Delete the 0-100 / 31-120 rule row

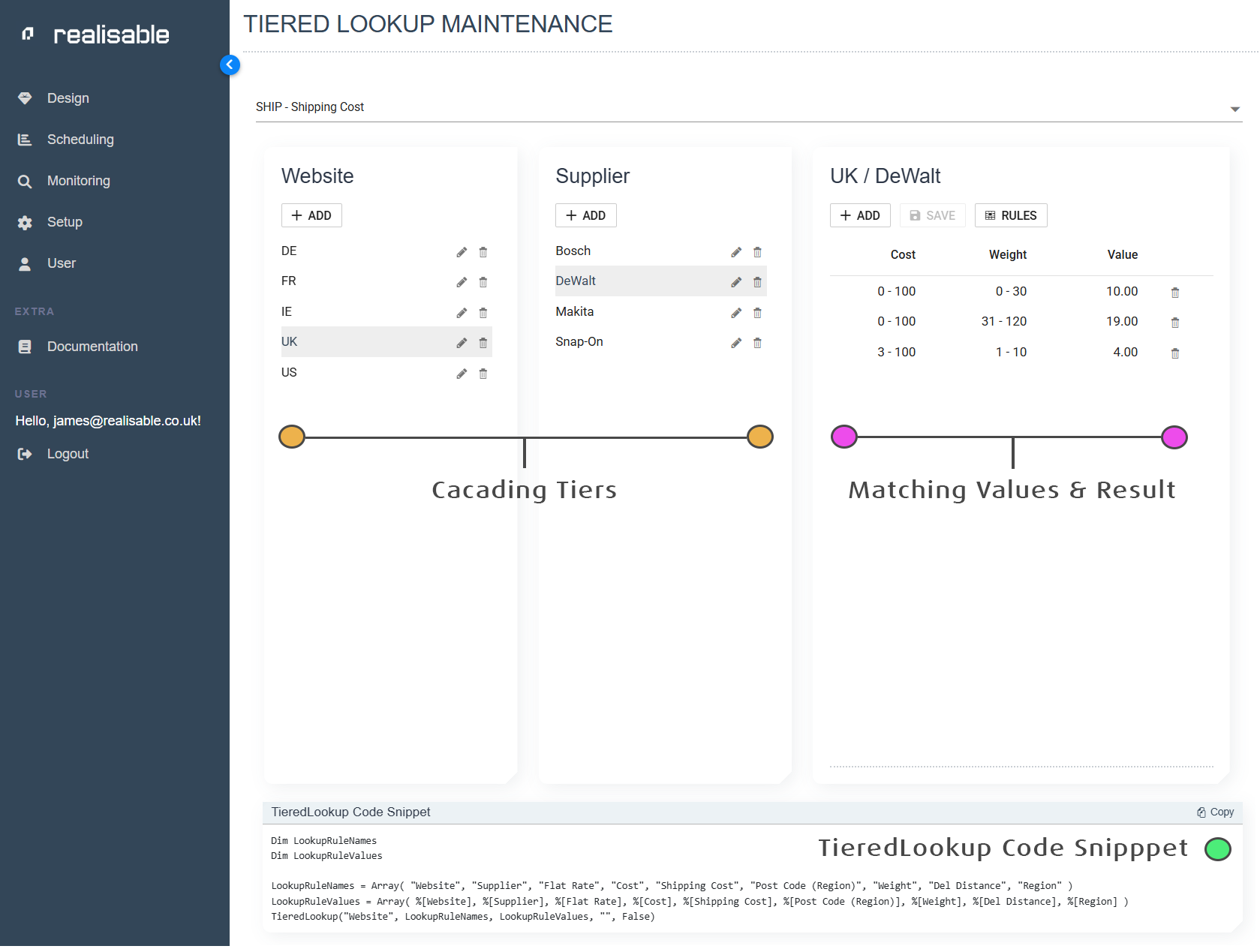pyautogui.click(x=1175, y=323)
